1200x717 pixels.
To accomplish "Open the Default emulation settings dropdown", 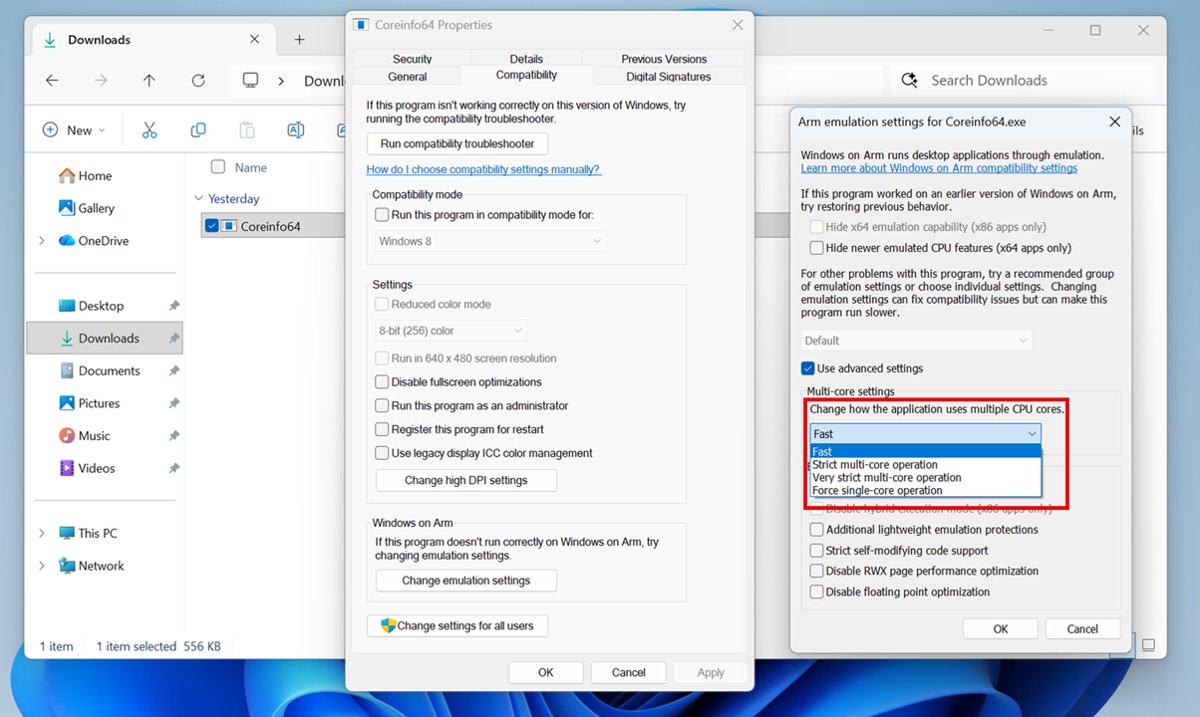I will [x=916, y=341].
